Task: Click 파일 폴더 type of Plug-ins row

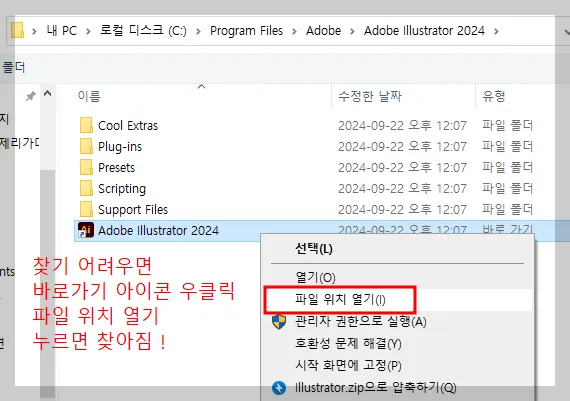Action: (x=507, y=147)
